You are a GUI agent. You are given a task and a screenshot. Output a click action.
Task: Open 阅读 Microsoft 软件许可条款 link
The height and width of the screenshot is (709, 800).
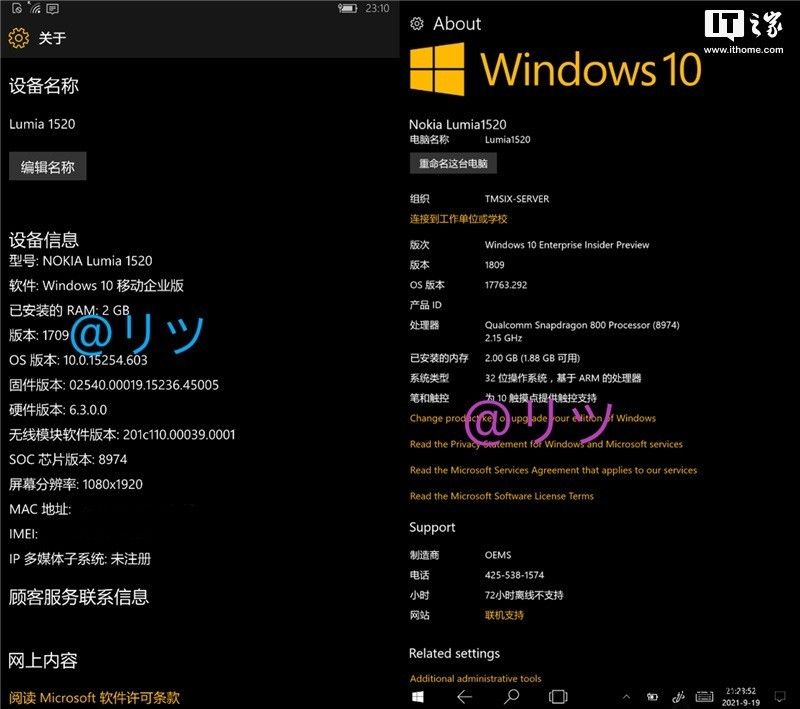click(94, 698)
